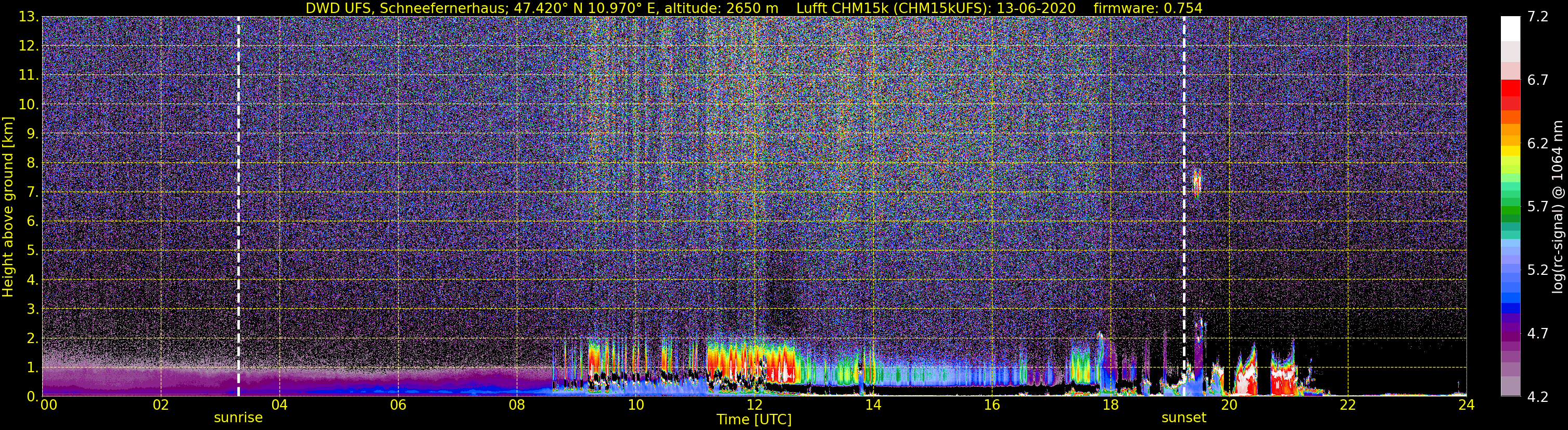The width and height of the screenshot is (1568, 430).
Task: Click the 3. height axis tick label
Action: pos(33,309)
